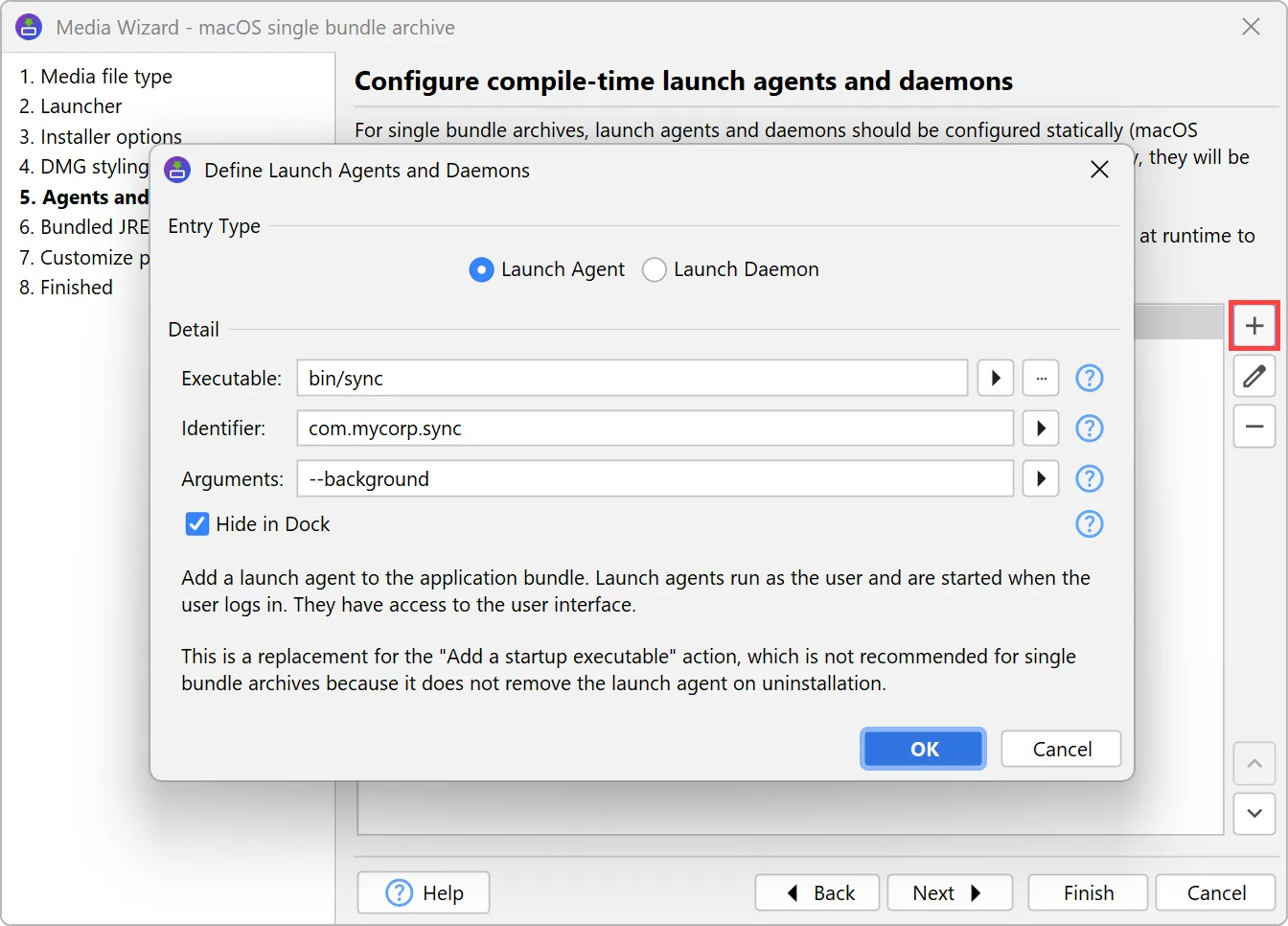Image resolution: width=1288 pixels, height=926 pixels.
Task: Edit the Identifier field value
Action: pyautogui.click(x=655, y=428)
